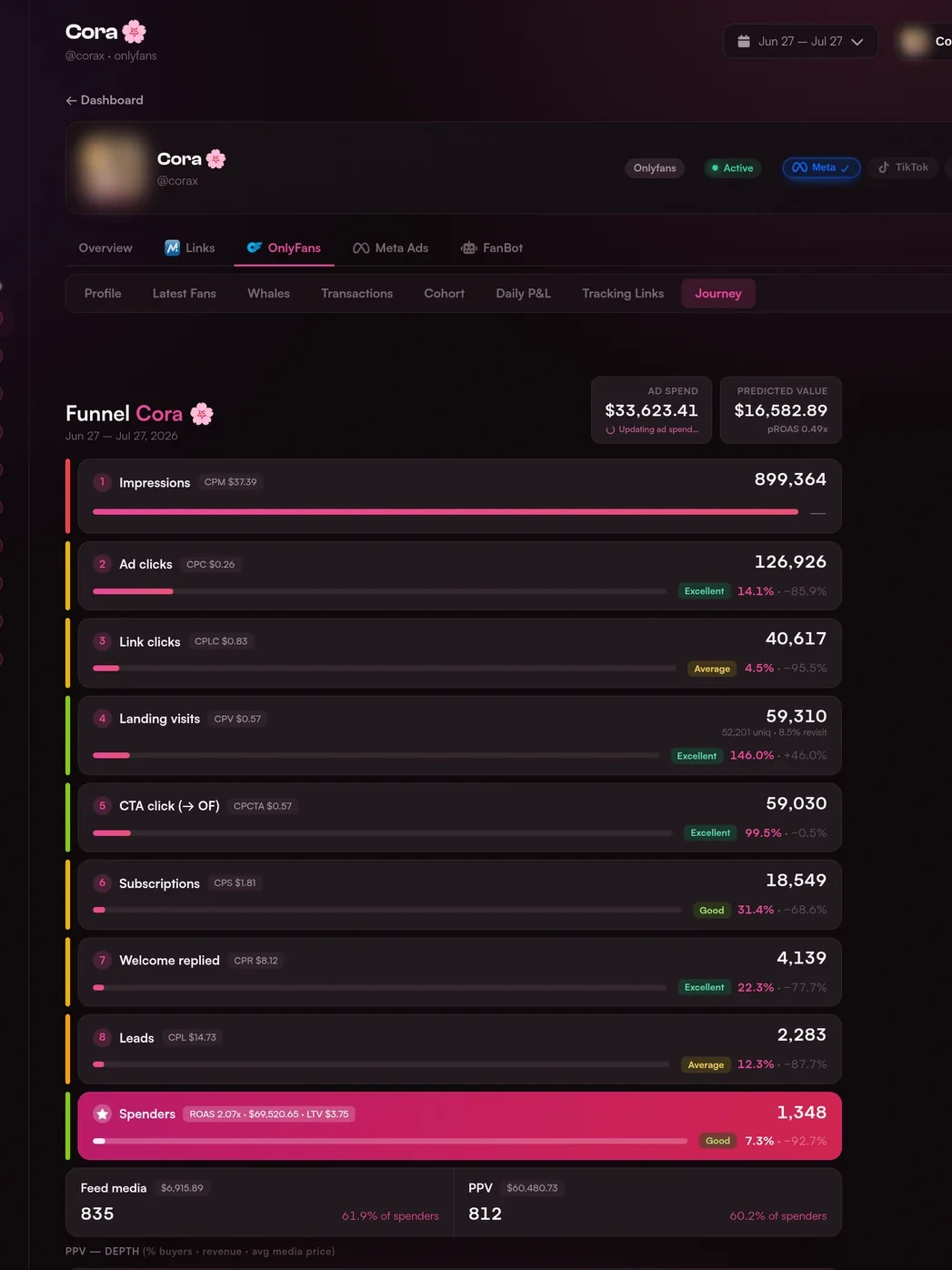The image size is (952, 1270).
Task: Click step number 1 icon for Impressions
Action: (x=102, y=482)
